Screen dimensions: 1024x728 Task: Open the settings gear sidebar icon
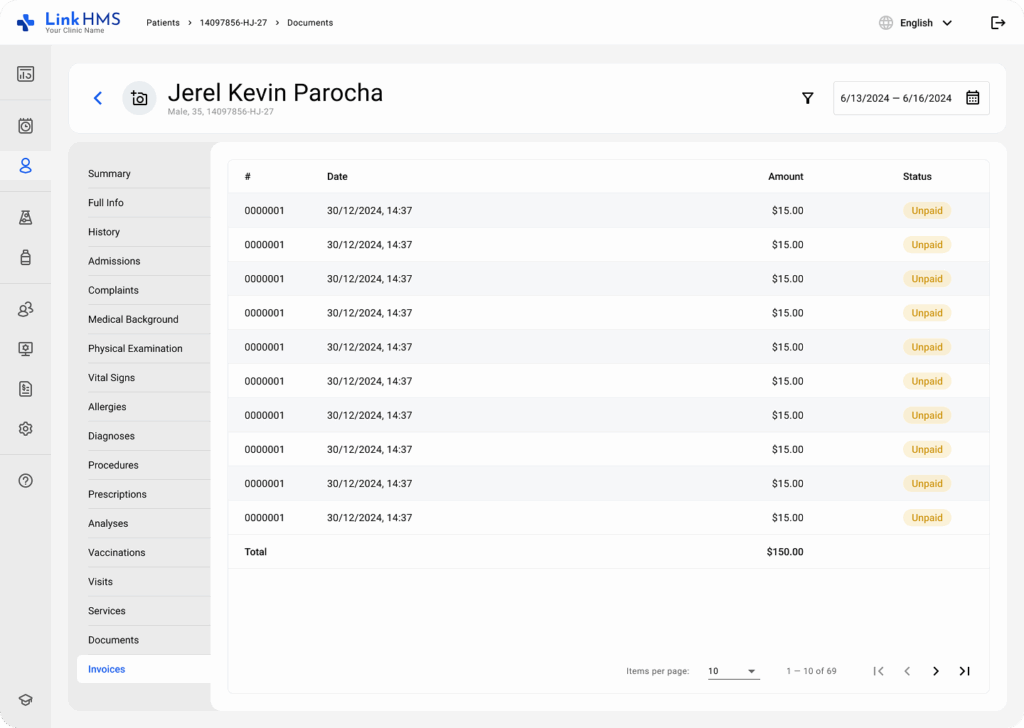tap(25, 429)
